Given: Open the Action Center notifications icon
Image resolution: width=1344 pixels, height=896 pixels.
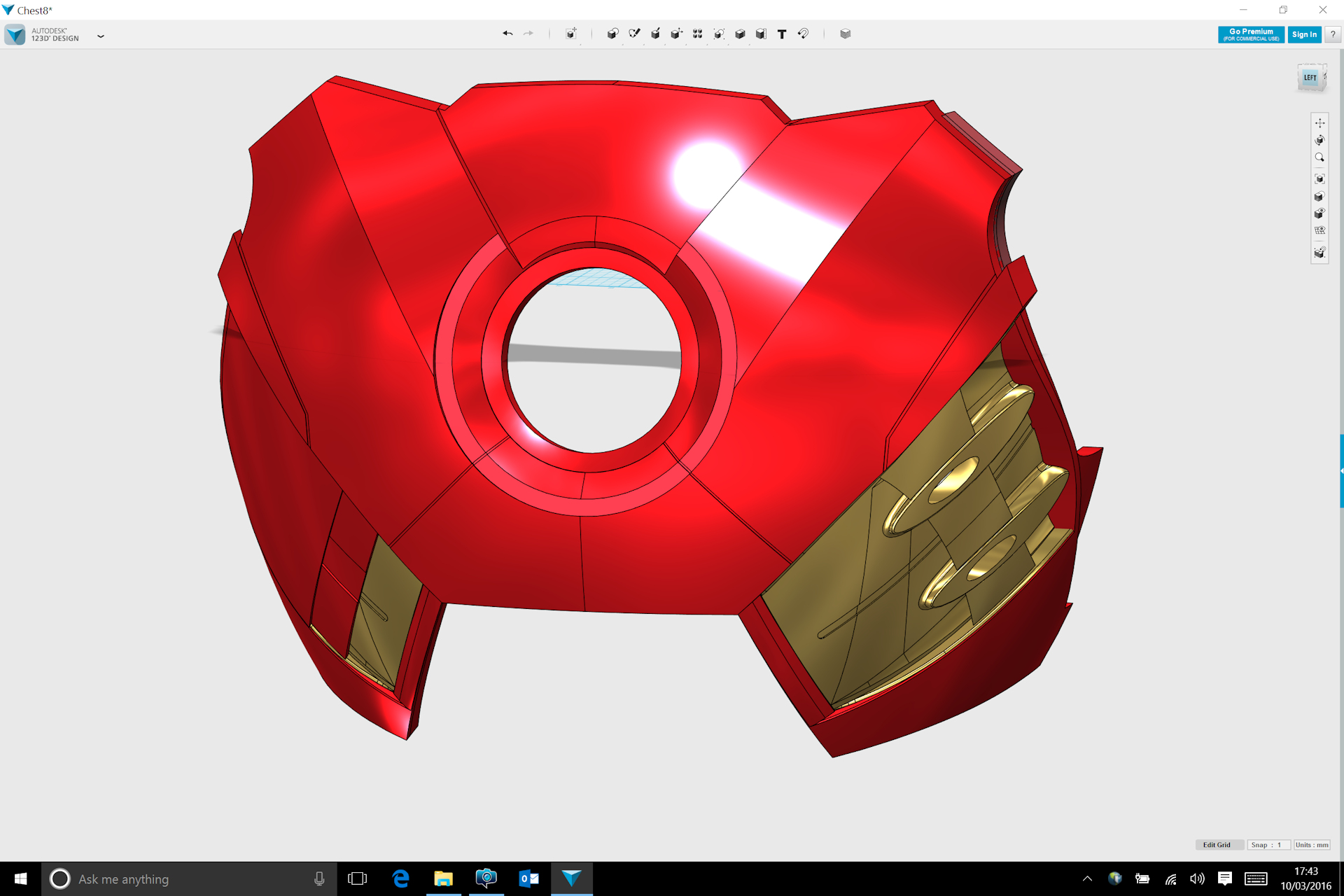Looking at the screenshot, I should click(x=1225, y=878).
